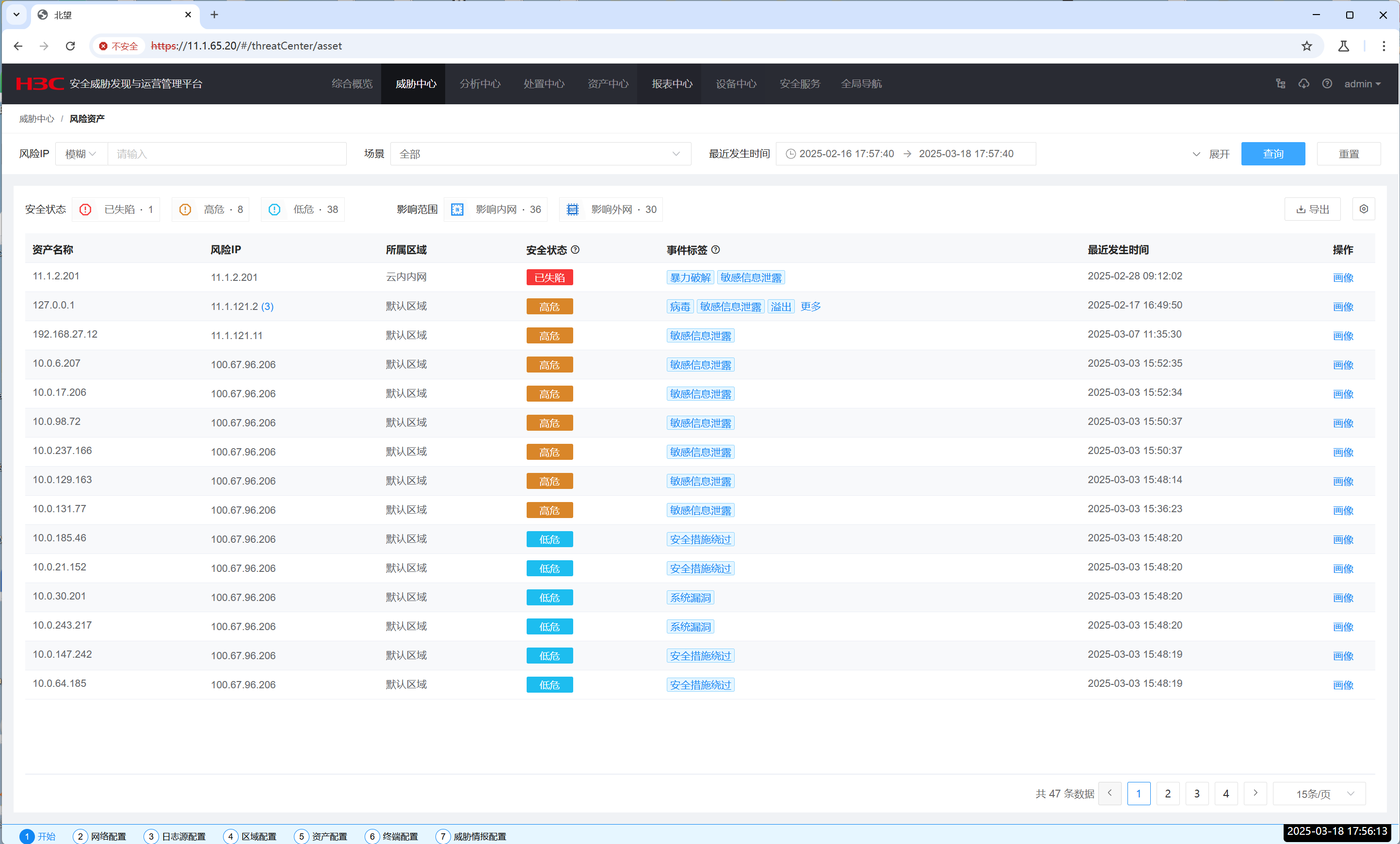Open the browser three-dot menu
The height and width of the screenshot is (844, 1400).
[1384, 46]
